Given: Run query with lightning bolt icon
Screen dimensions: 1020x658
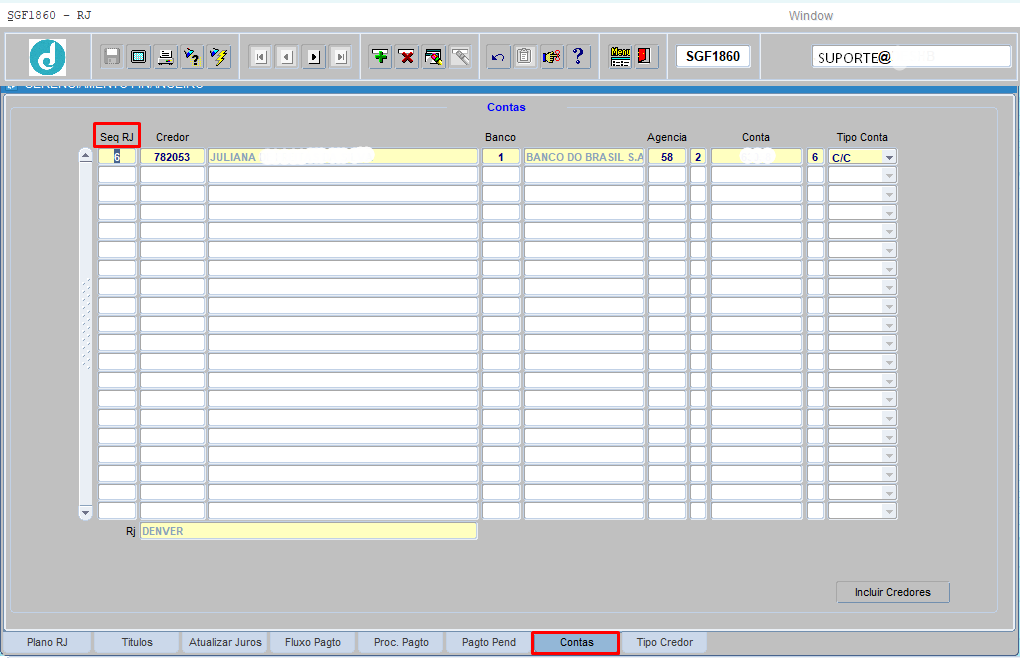Looking at the screenshot, I should click(x=219, y=57).
